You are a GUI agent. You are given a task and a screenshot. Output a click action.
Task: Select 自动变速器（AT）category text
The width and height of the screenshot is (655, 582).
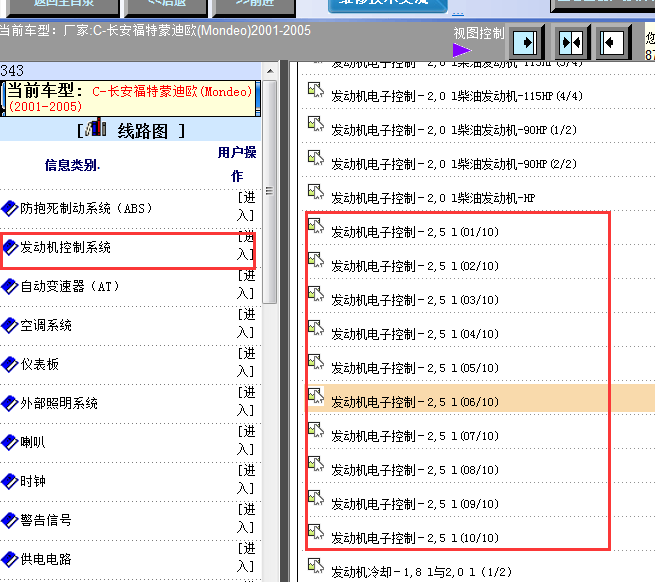[70, 286]
